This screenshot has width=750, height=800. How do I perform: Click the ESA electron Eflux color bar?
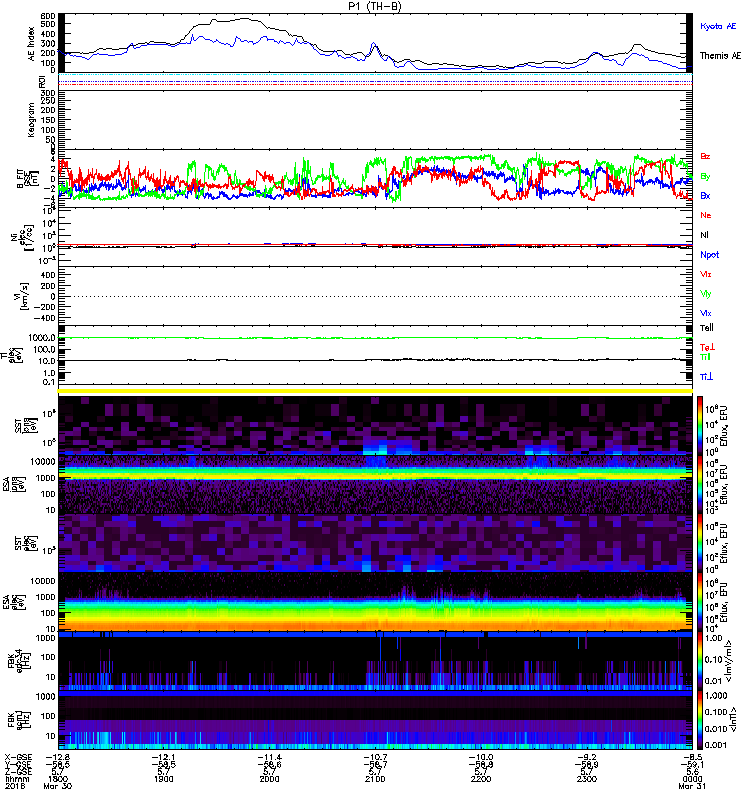(x=700, y=601)
